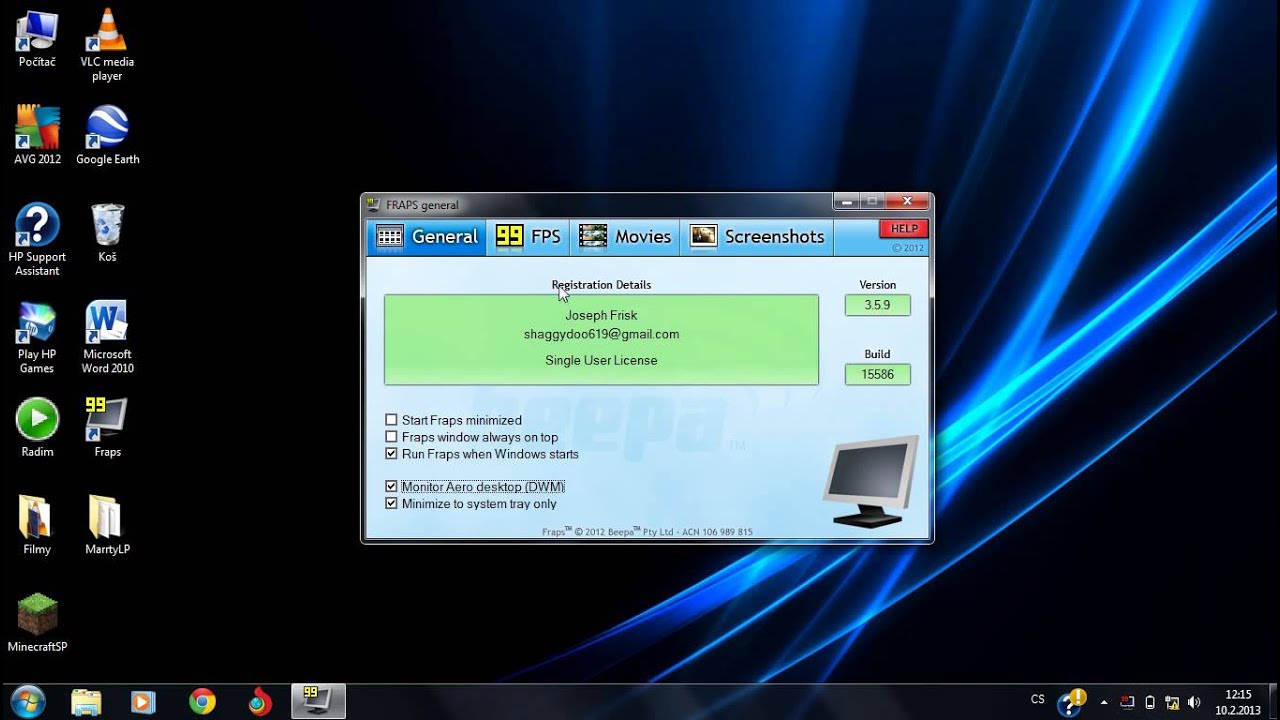Click the Filmy folder icon

pyautogui.click(x=37, y=525)
